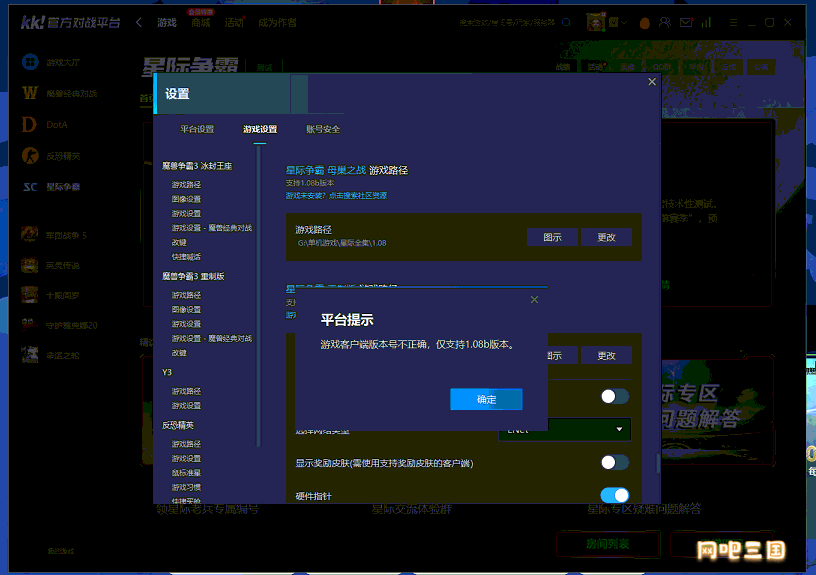Screen dimensions: 816x575
Task: Click the back arrow in the top bar
Action: pos(138,22)
